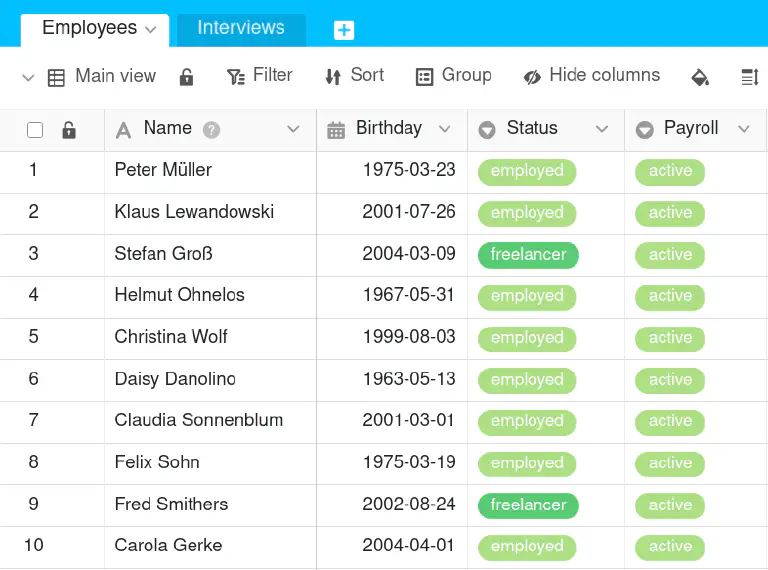Screen dimensions: 768x570
Task: Click the view lock icon beside Main view
Action: (186, 76)
